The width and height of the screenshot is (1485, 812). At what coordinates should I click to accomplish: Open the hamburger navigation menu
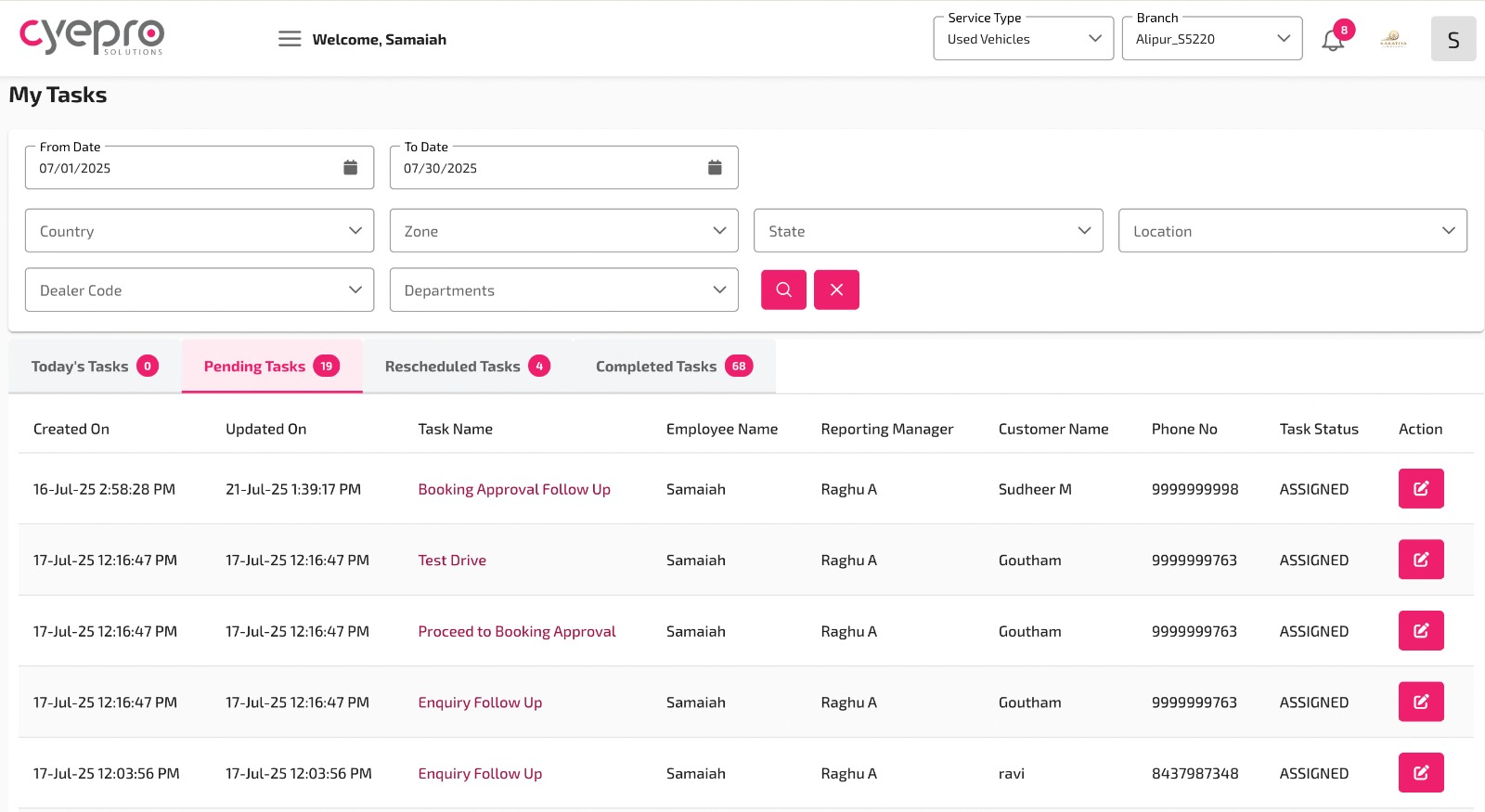[290, 39]
